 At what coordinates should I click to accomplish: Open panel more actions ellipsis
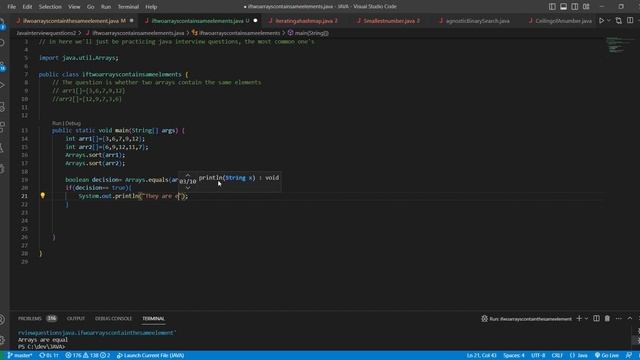[619, 318]
